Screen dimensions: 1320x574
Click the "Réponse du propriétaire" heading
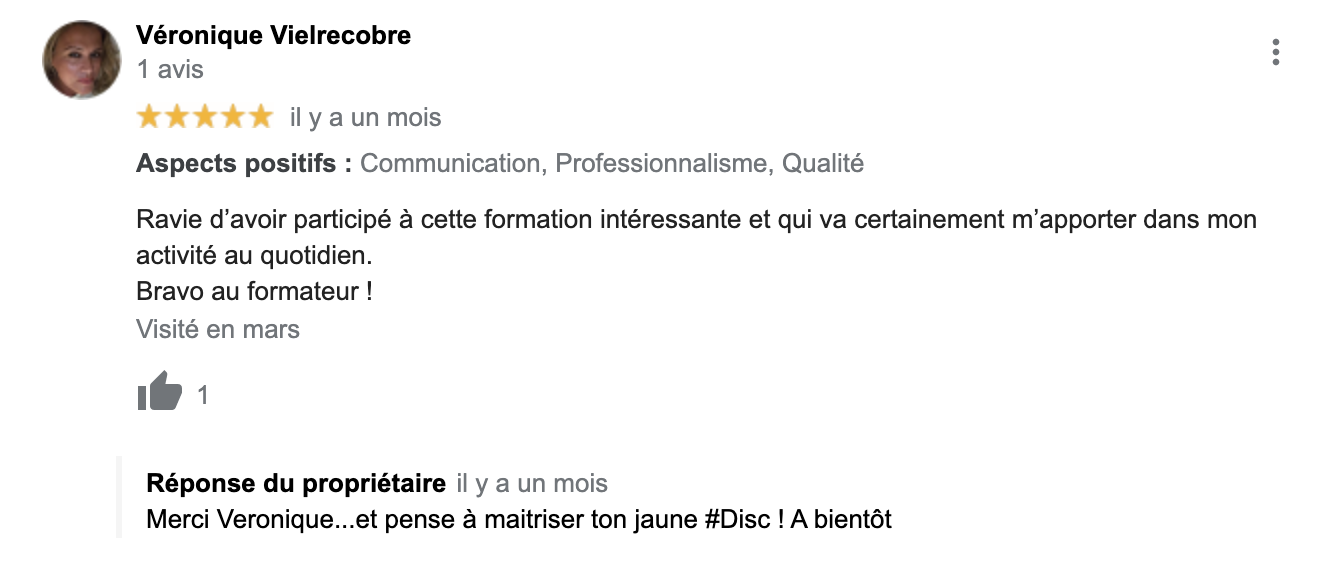pyautogui.click(x=296, y=484)
